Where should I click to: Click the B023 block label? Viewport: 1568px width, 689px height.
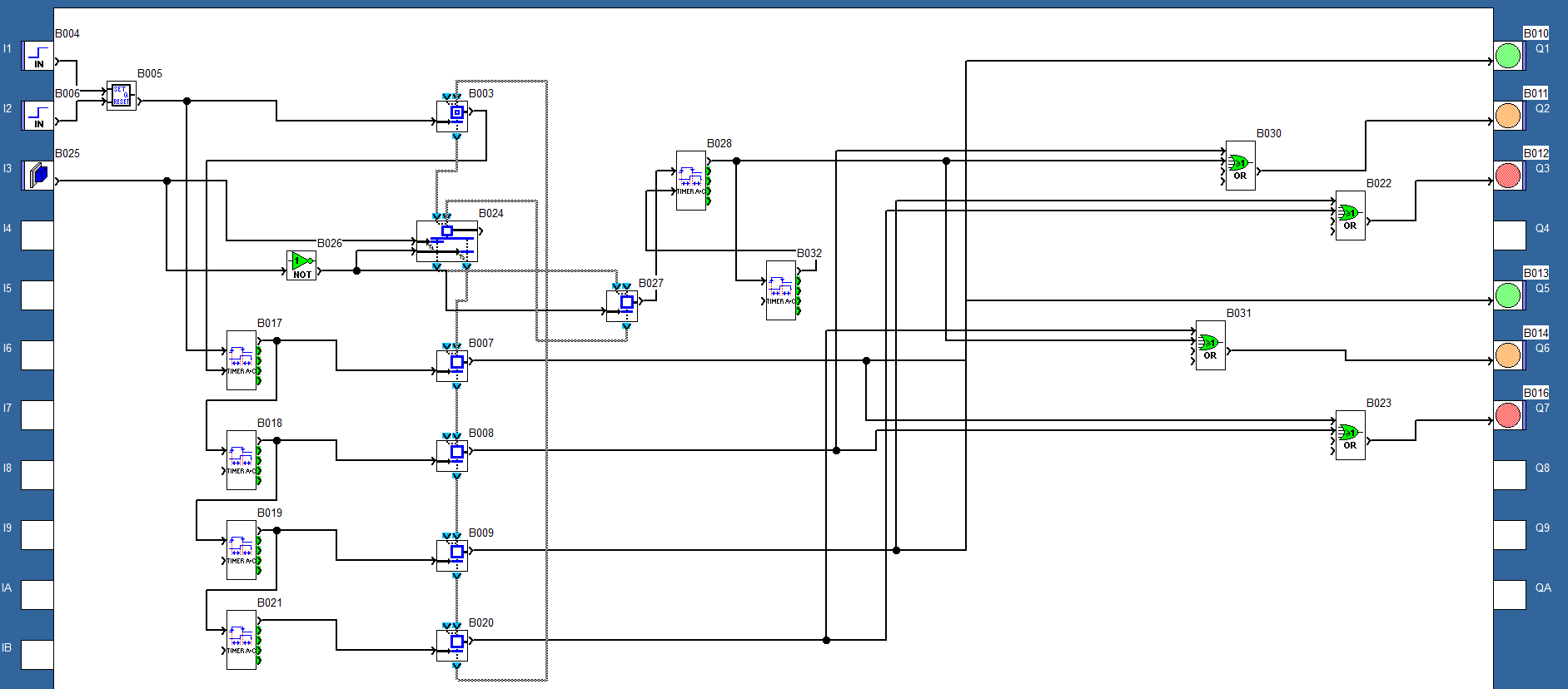point(1379,403)
